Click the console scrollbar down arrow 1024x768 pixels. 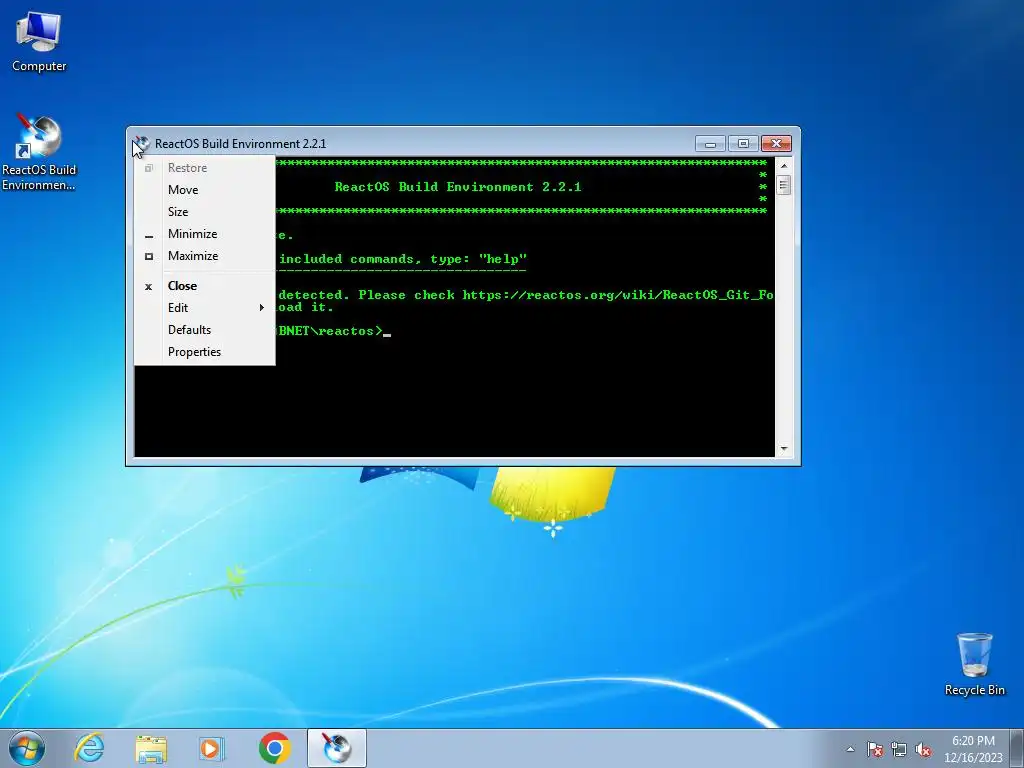784,449
